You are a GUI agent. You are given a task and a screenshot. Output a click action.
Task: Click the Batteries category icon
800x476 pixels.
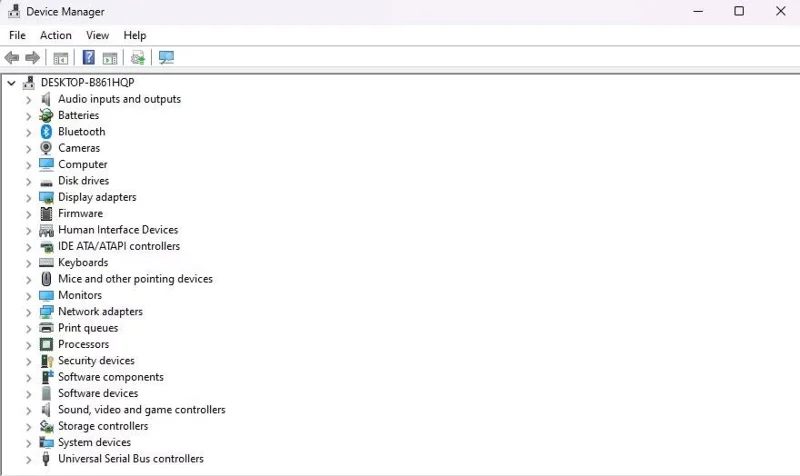pyautogui.click(x=46, y=115)
